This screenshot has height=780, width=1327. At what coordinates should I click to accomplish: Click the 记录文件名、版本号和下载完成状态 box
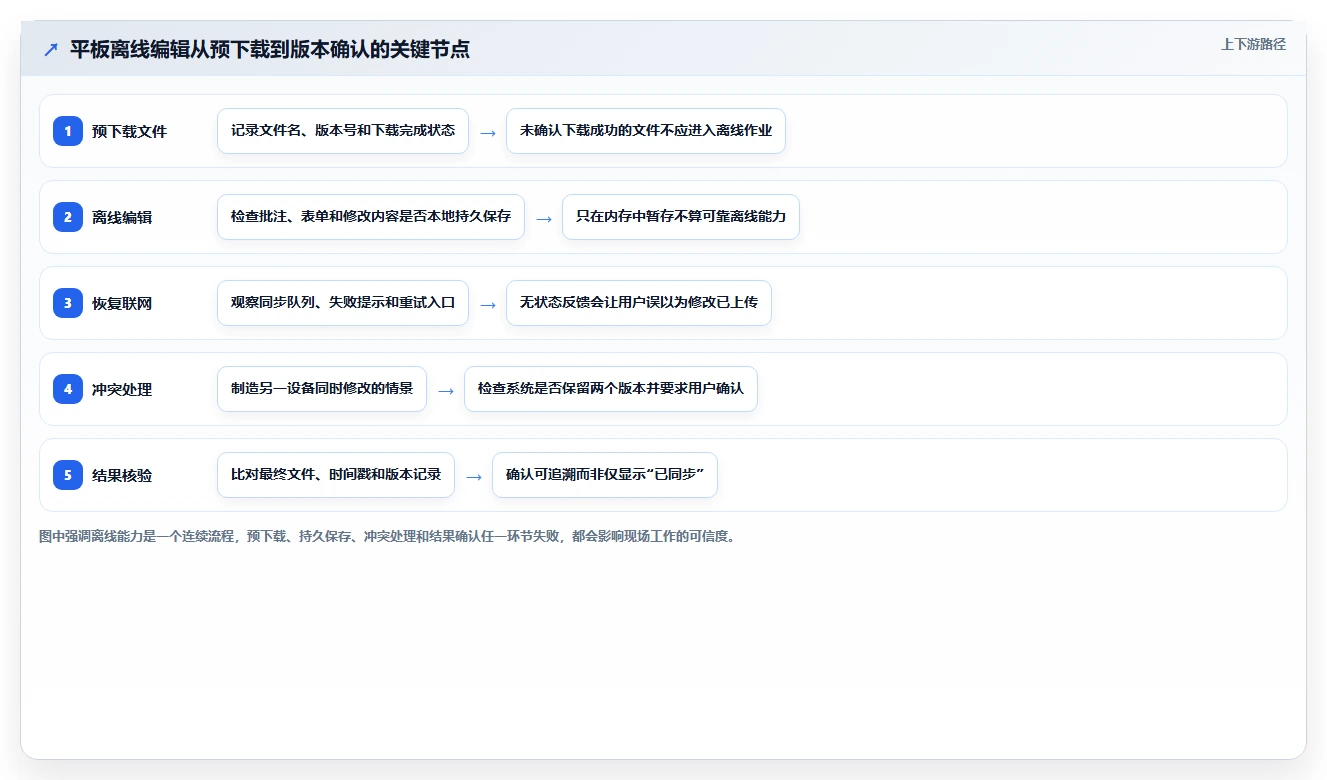[x=343, y=131]
